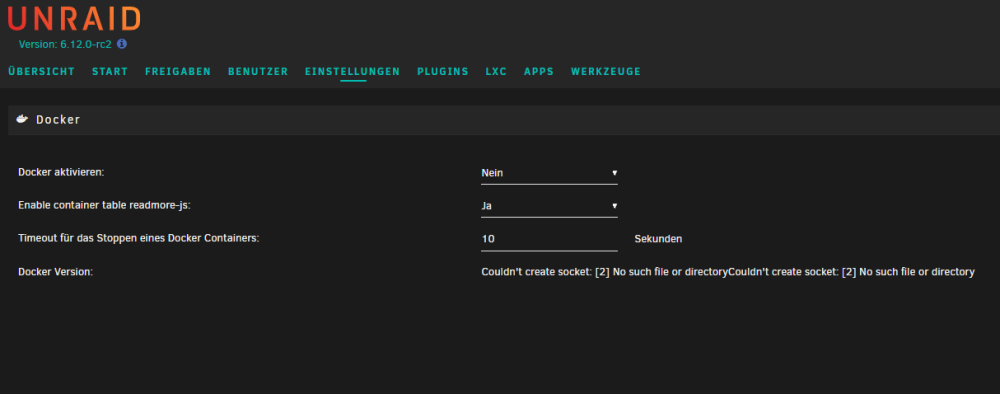Go to the Start tab
Image resolution: width=1000 pixels, height=394 pixels.
click(110, 71)
